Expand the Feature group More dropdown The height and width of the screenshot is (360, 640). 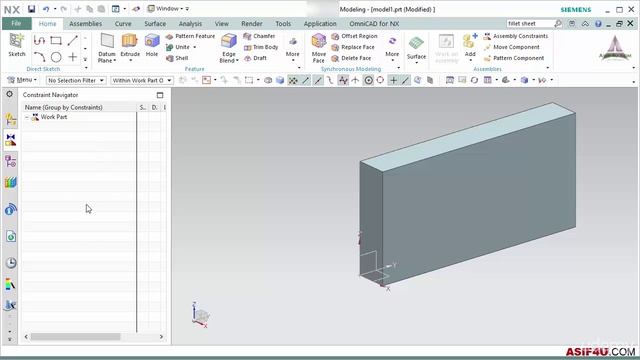coord(292,48)
